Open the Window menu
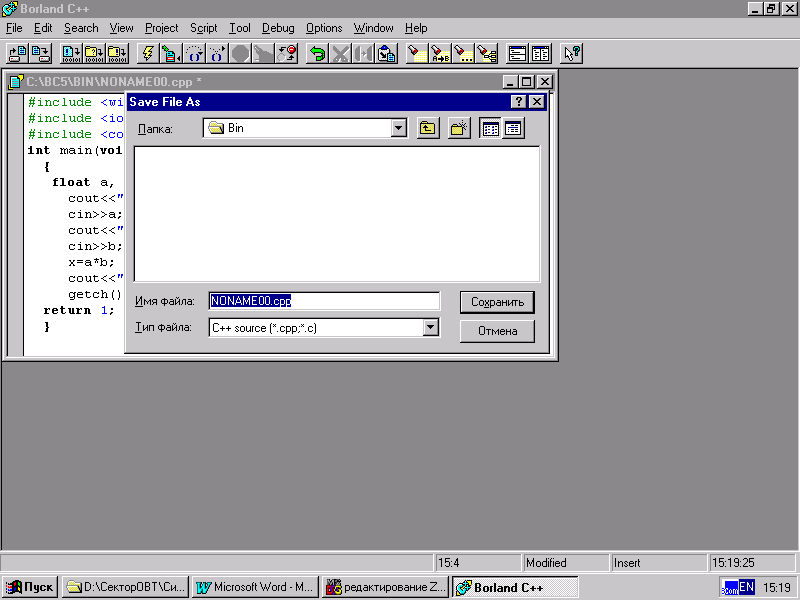Image resolution: width=800 pixels, height=600 pixels. pyautogui.click(x=373, y=28)
